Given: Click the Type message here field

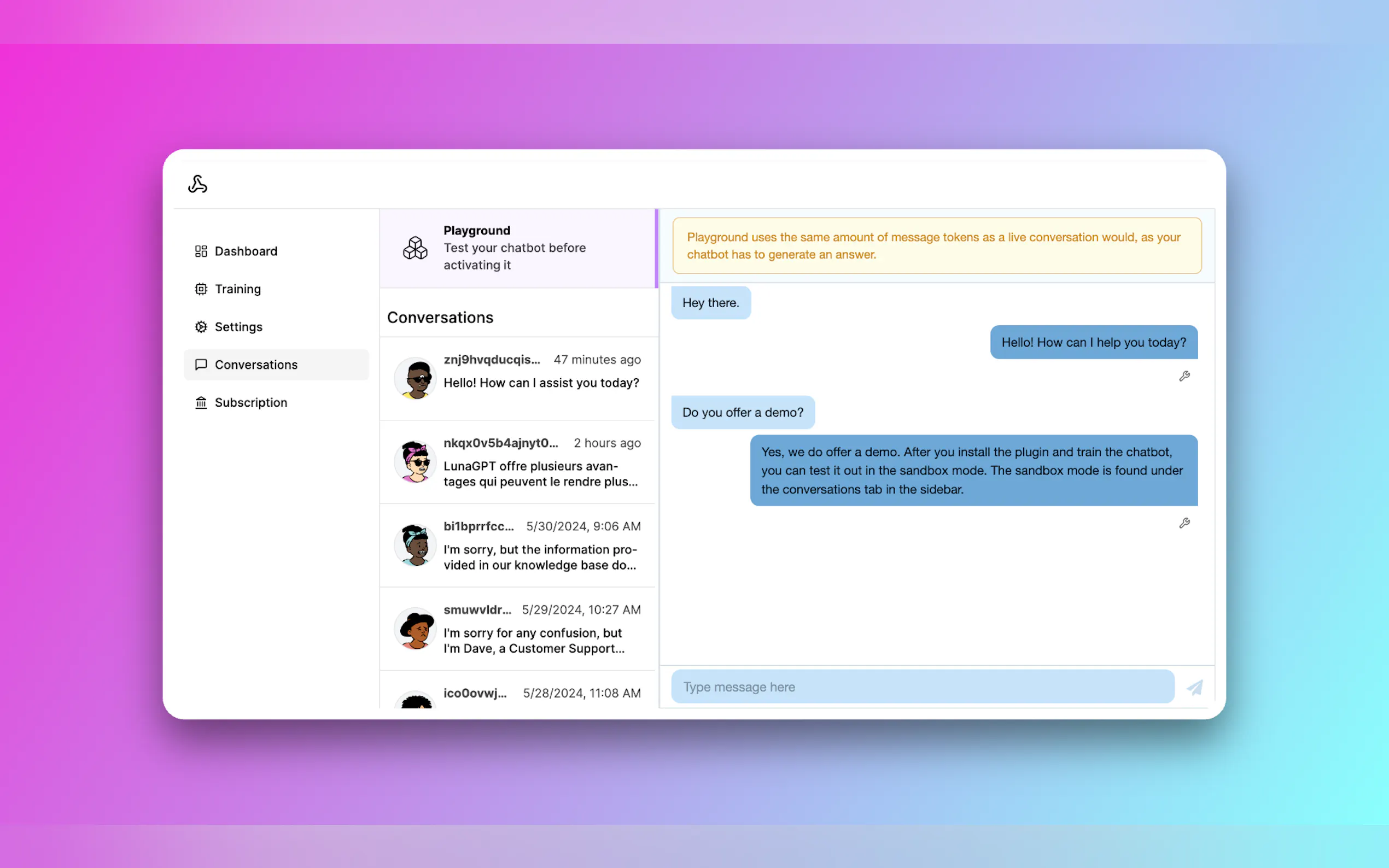Looking at the screenshot, I should pyautogui.click(x=922, y=687).
